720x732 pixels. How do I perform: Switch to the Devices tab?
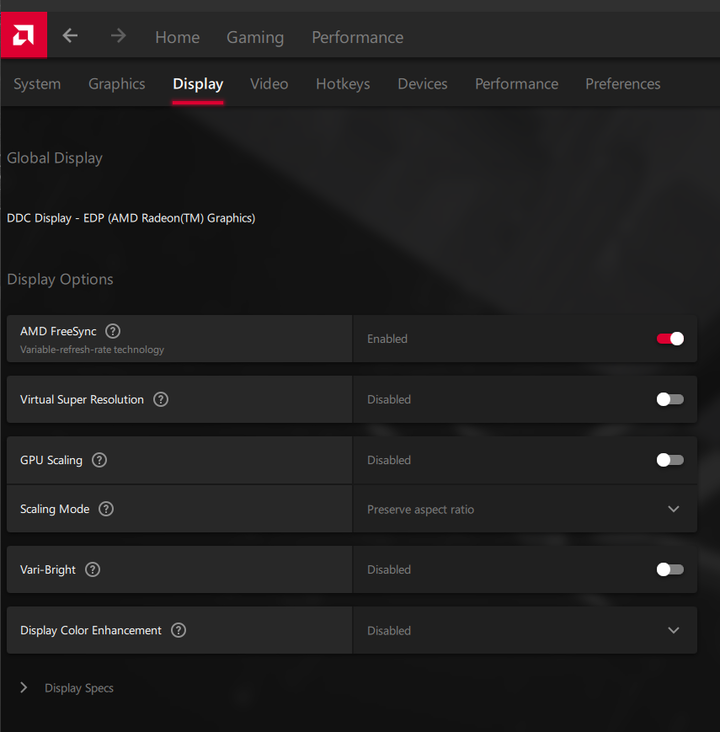coord(423,84)
